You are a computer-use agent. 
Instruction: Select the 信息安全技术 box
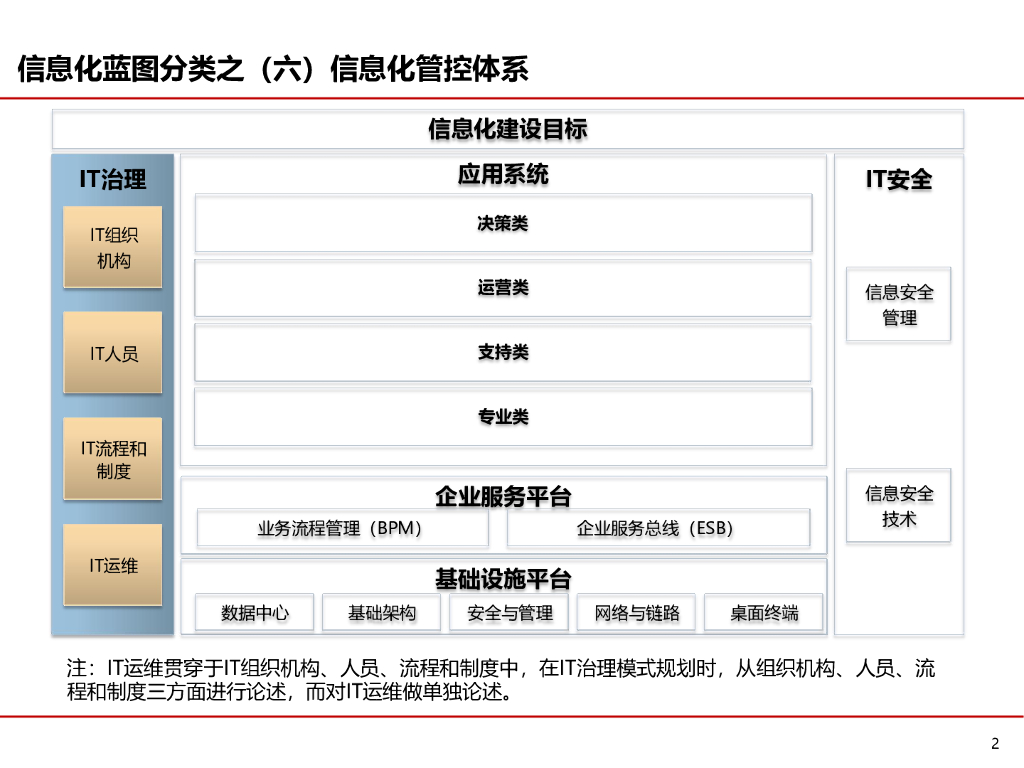click(899, 505)
